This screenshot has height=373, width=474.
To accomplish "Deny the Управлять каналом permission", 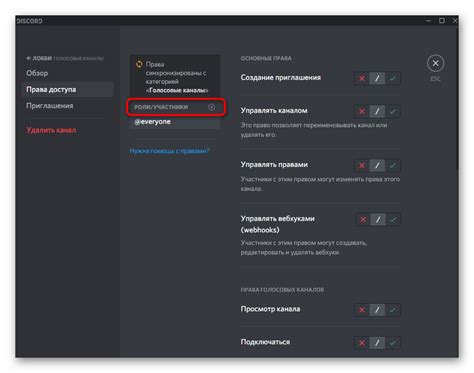I will pyautogui.click(x=362, y=111).
